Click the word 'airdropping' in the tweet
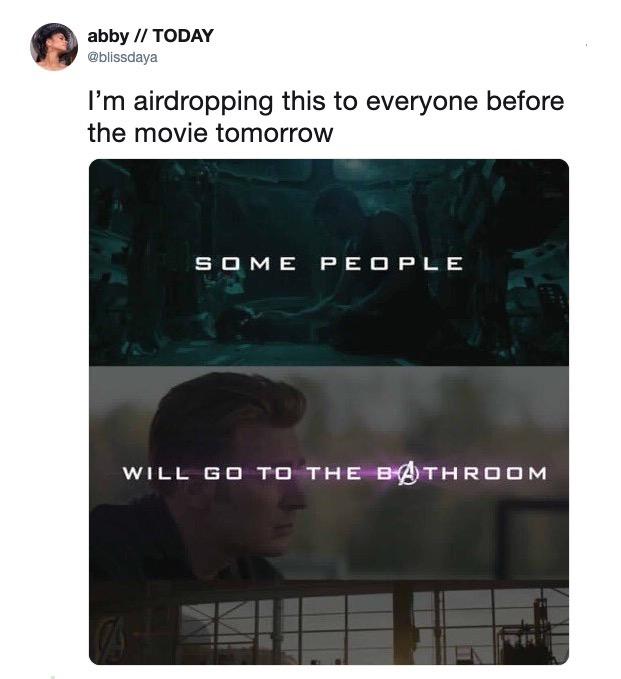 (x=203, y=103)
